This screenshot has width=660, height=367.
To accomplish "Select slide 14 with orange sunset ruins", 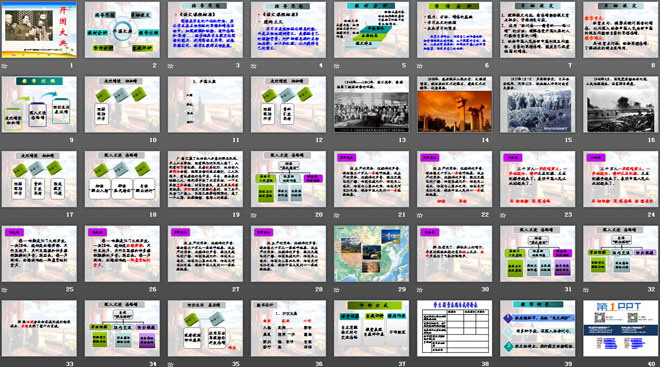I will point(455,104).
